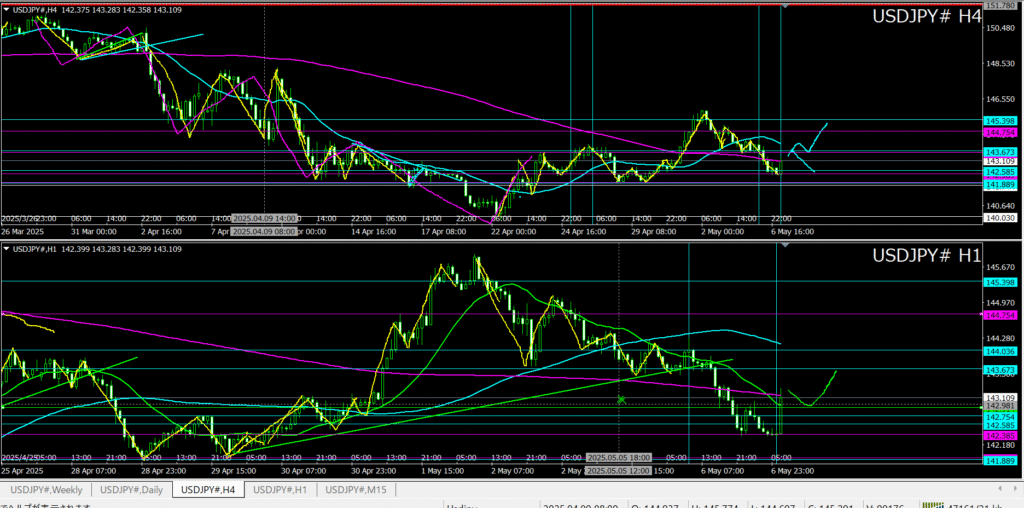Click the magenta 144.754 label on H1 chart
1024x508 pixels.
tap(1000, 315)
